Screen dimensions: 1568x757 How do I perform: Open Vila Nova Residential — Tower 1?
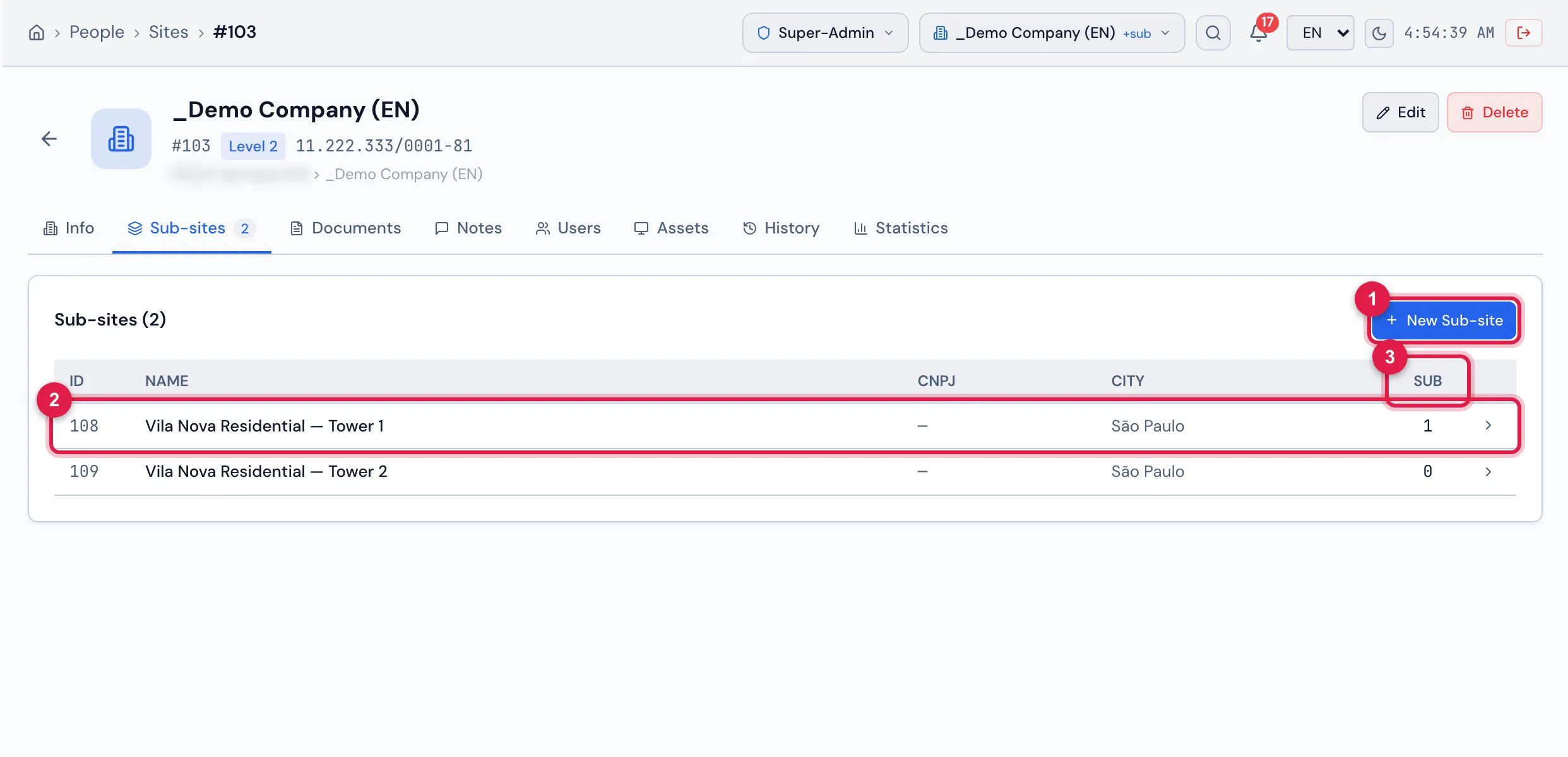(x=264, y=426)
